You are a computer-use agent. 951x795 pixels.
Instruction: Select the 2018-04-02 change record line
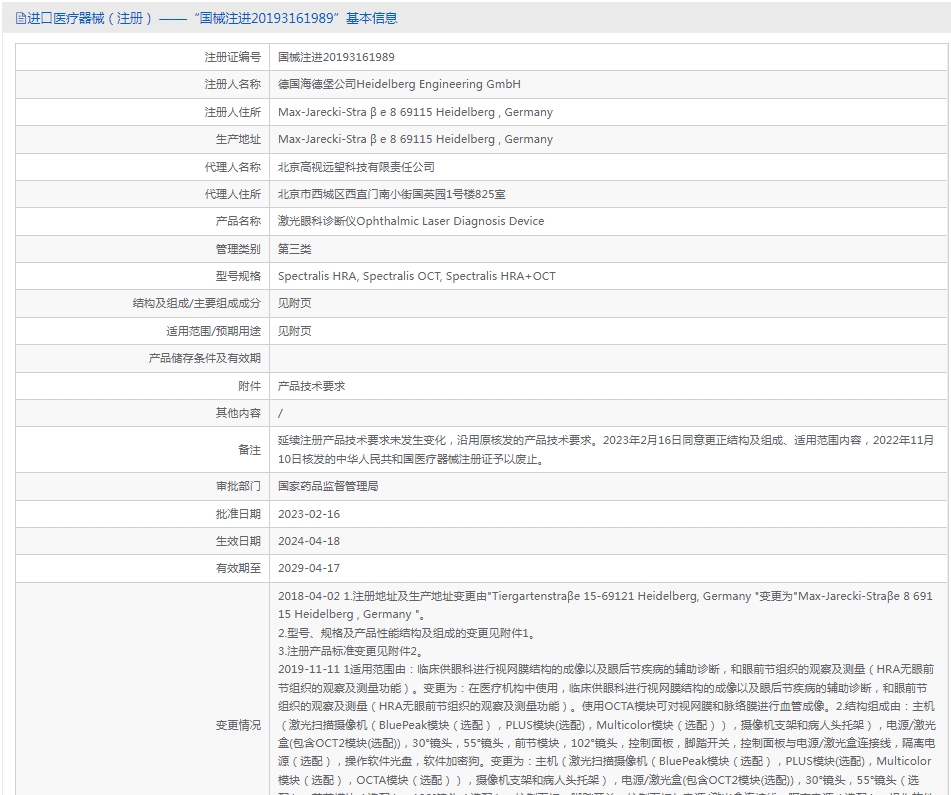[605, 605]
